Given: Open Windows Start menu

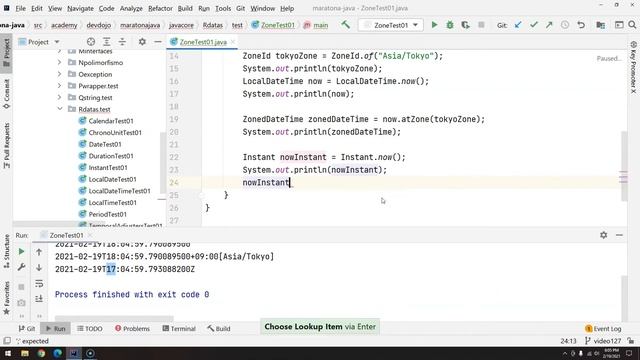Looking at the screenshot, I should [8, 353].
